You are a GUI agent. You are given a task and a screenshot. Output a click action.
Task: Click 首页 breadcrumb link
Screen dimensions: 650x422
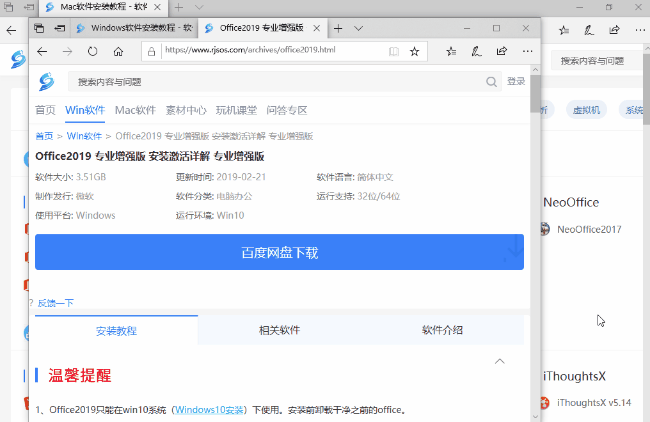tap(44, 136)
